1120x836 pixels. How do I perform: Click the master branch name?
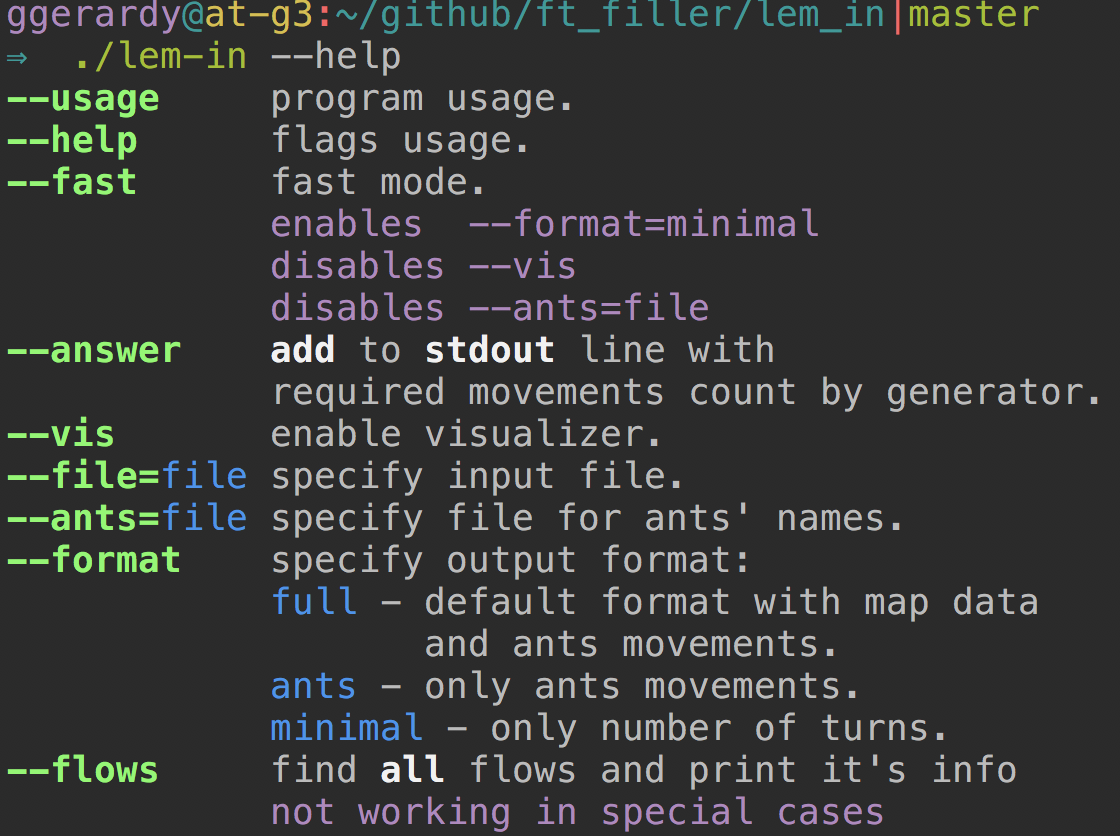(x=974, y=14)
